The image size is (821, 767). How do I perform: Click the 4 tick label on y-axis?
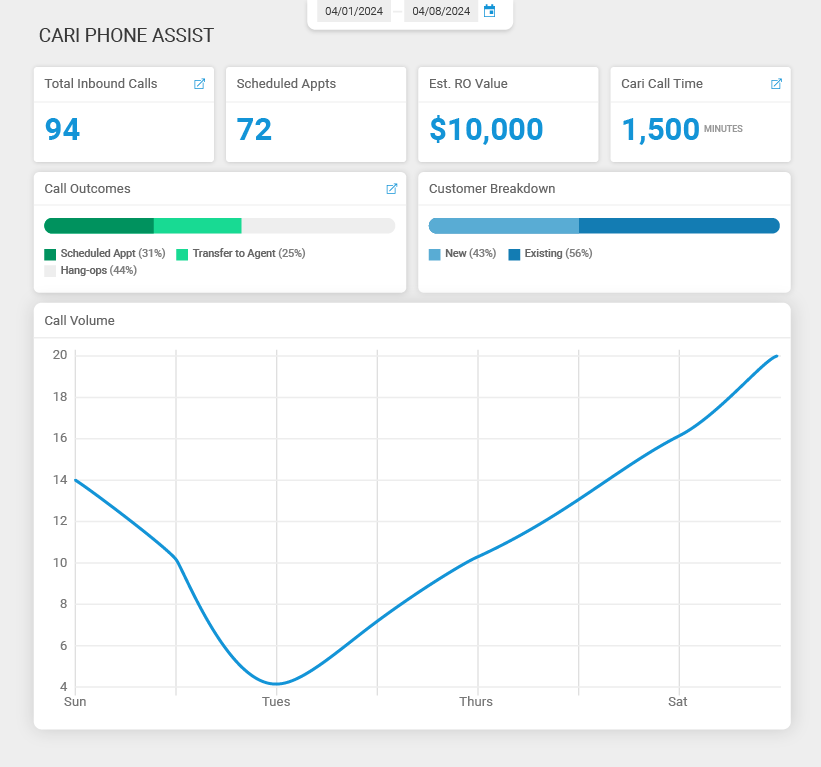(63, 687)
